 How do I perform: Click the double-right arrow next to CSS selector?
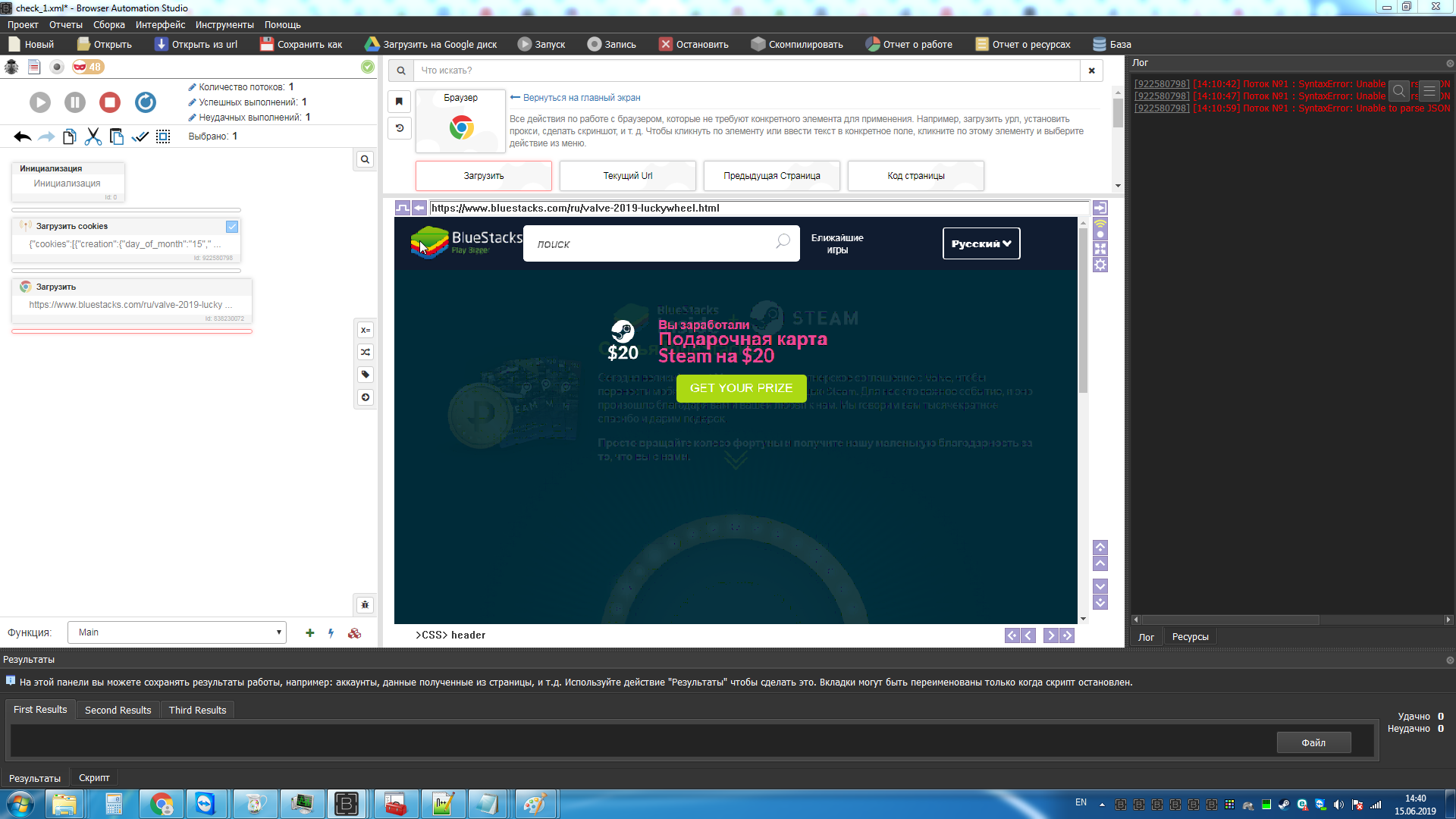(1067, 635)
